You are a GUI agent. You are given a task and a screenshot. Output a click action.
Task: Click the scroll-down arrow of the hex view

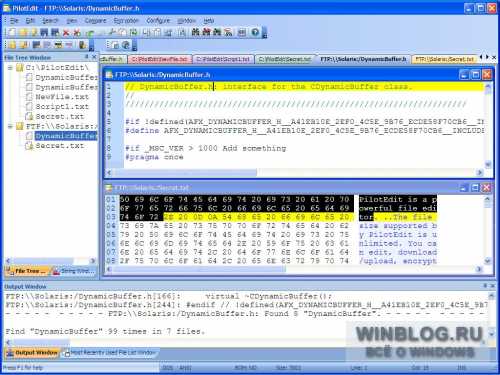tap(488, 261)
